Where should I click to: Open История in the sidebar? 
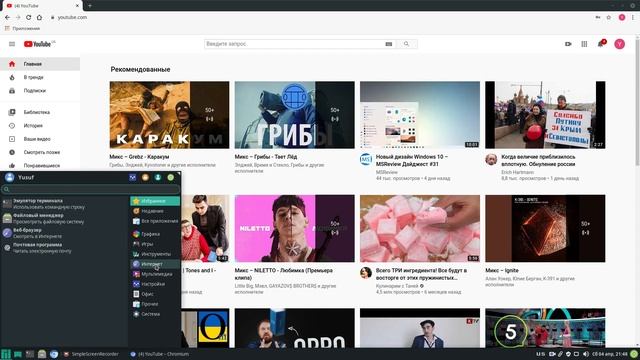40,126
